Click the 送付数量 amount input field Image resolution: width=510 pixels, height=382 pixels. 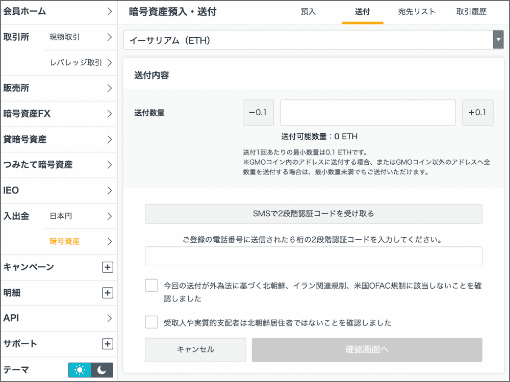click(x=368, y=113)
